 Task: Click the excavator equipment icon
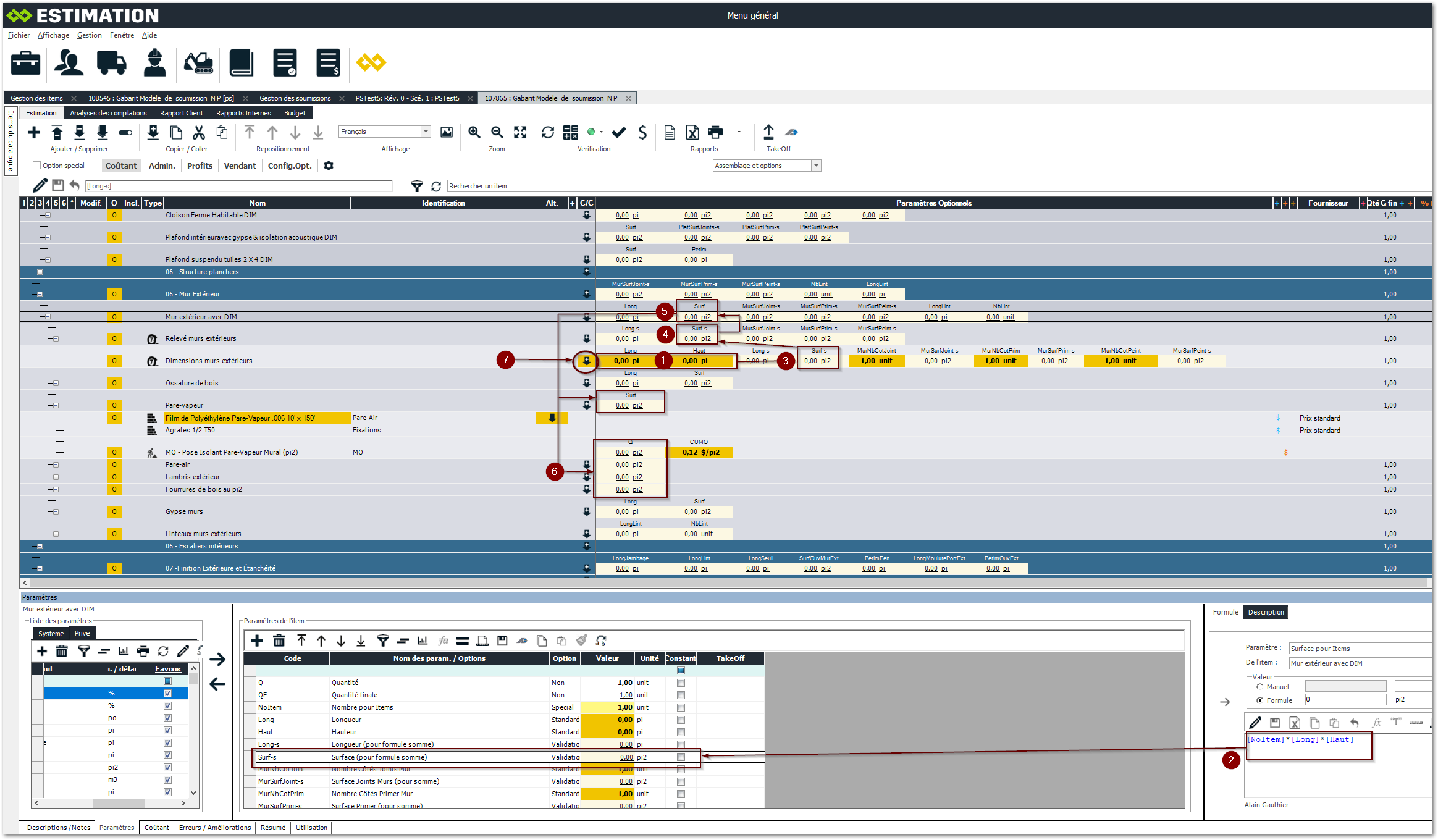pos(198,63)
